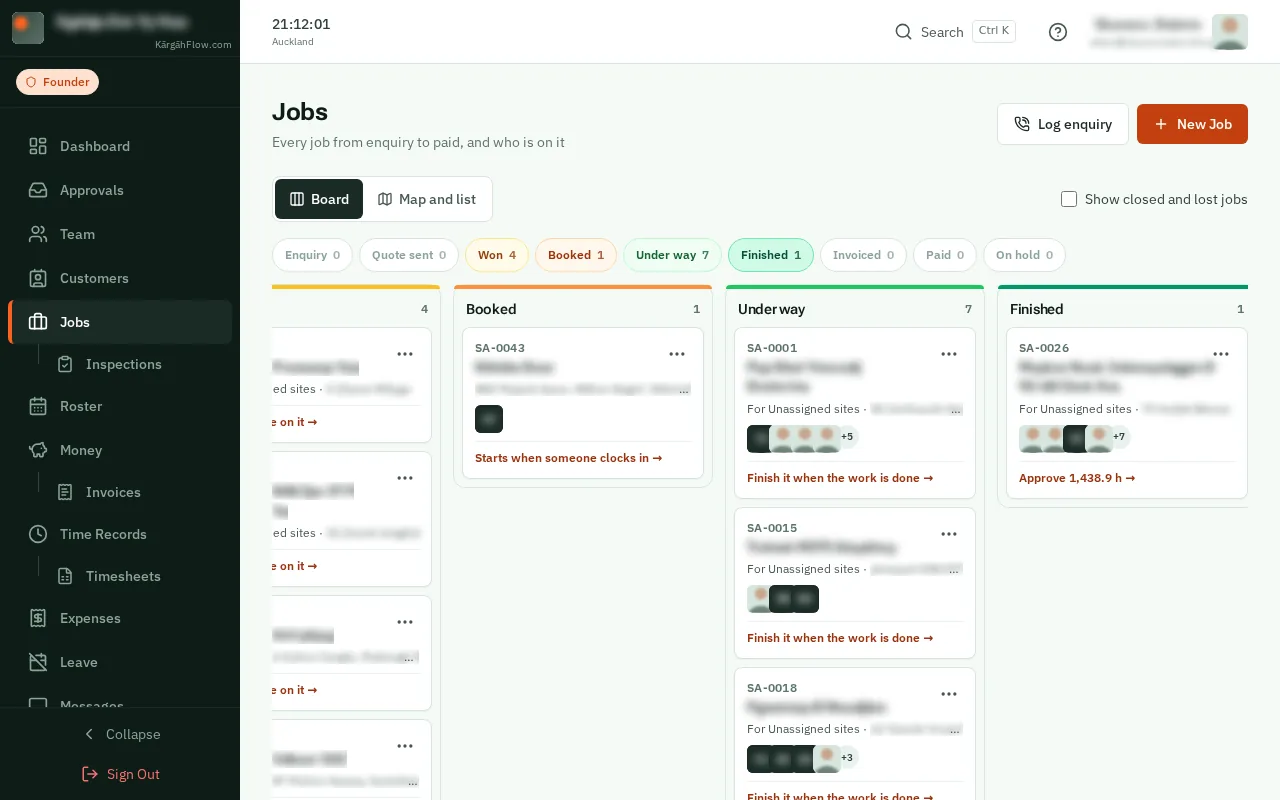Screen dimensions: 1280x800
Task: Open options menu for job SA-0043
Action: point(677,354)
